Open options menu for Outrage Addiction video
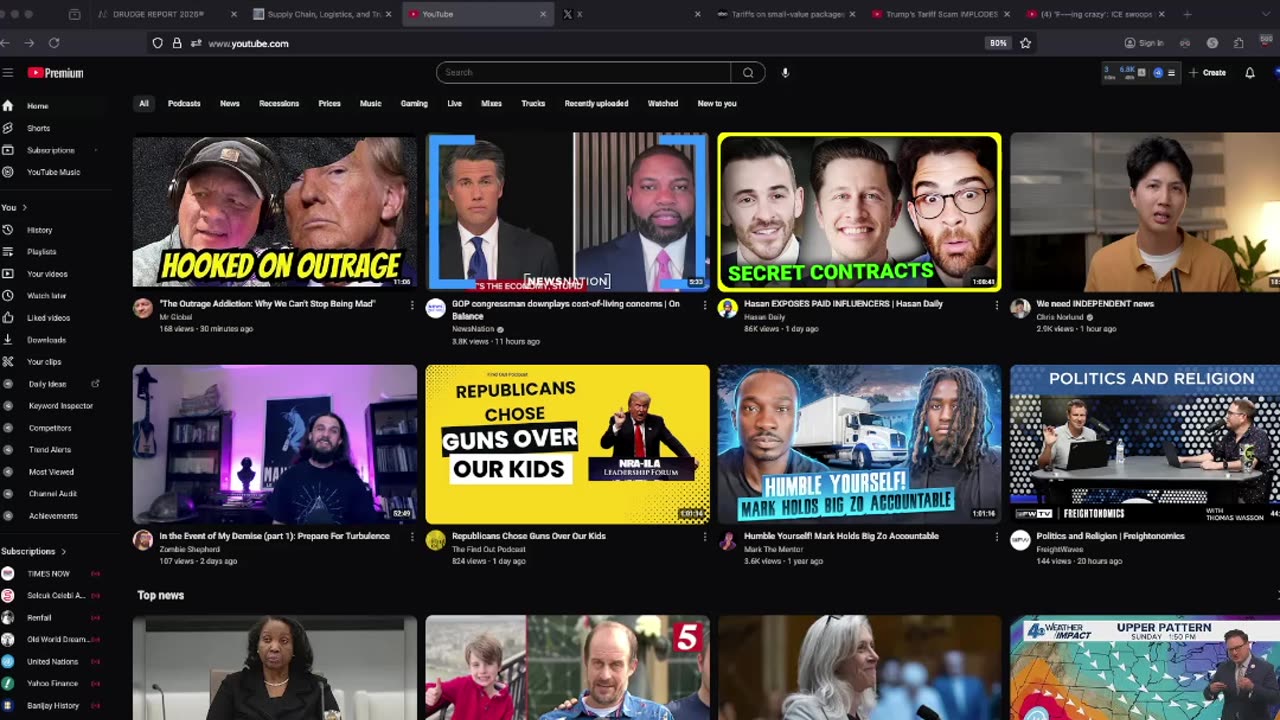Viewport: 1280px width, 720px height. [x=412, y=305]
